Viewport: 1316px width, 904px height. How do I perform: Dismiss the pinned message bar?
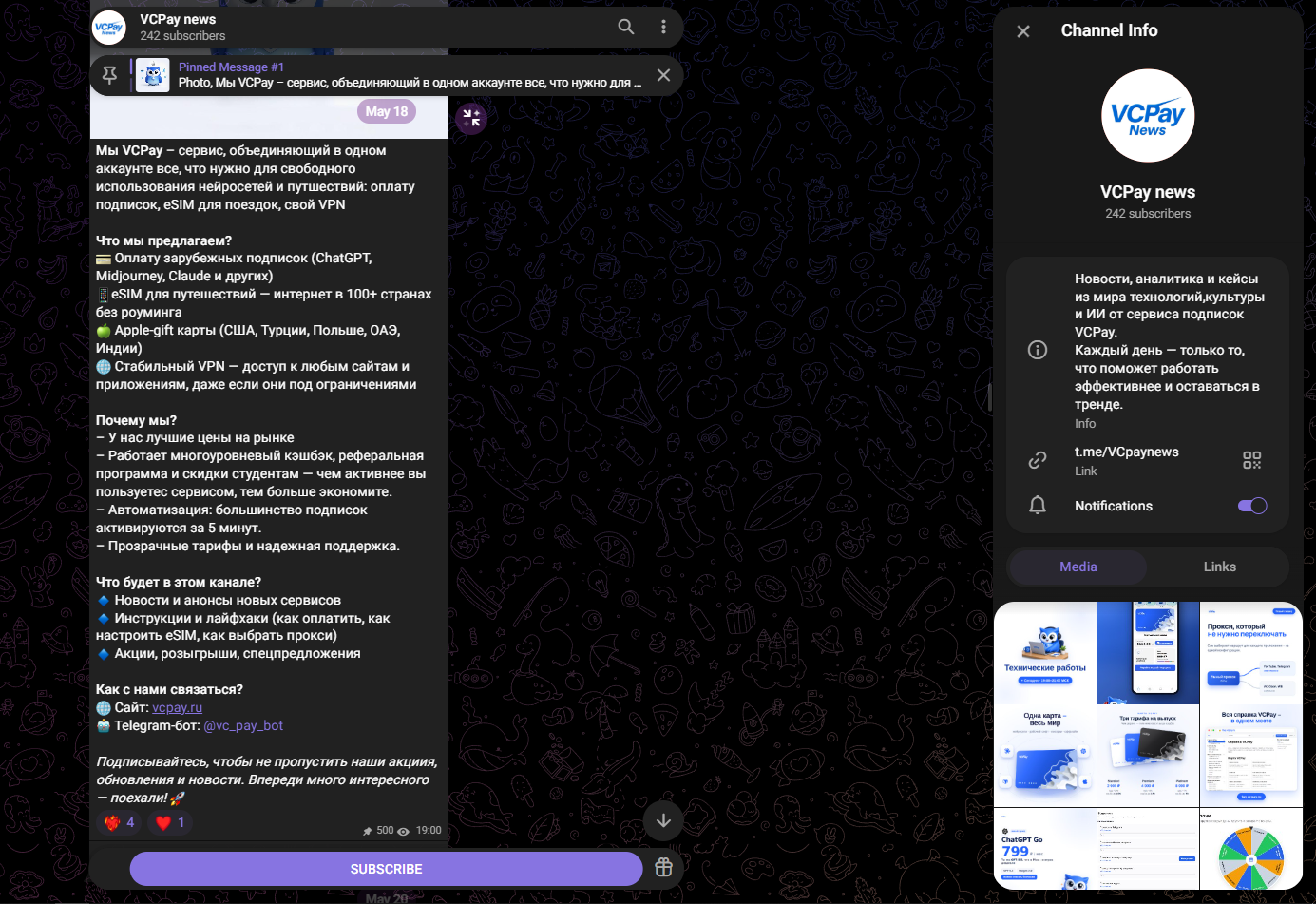pos(663,75)
